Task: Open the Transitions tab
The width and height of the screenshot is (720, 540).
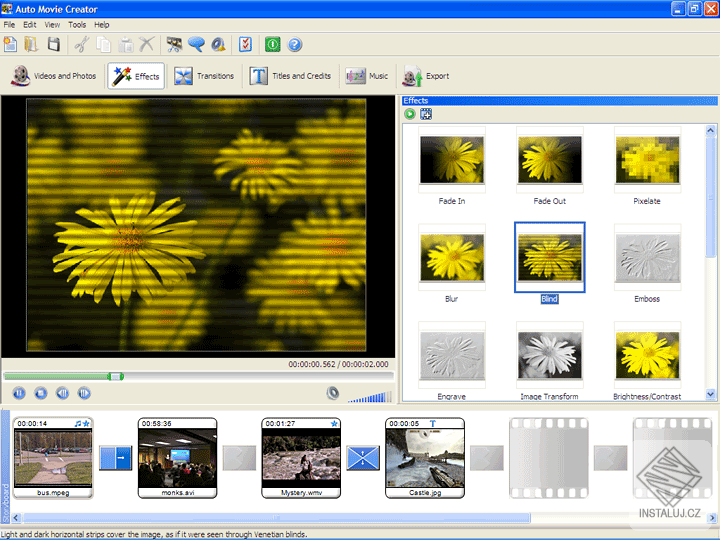Action: point(204,76)
